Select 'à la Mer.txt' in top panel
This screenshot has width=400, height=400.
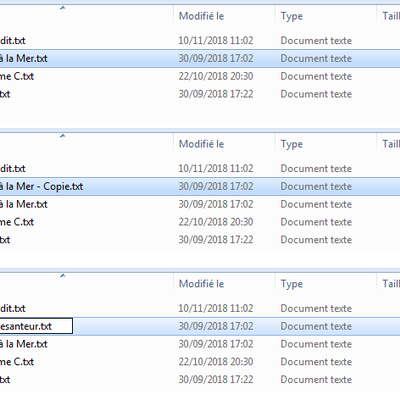pyautogui.click(x=200, y=58)
